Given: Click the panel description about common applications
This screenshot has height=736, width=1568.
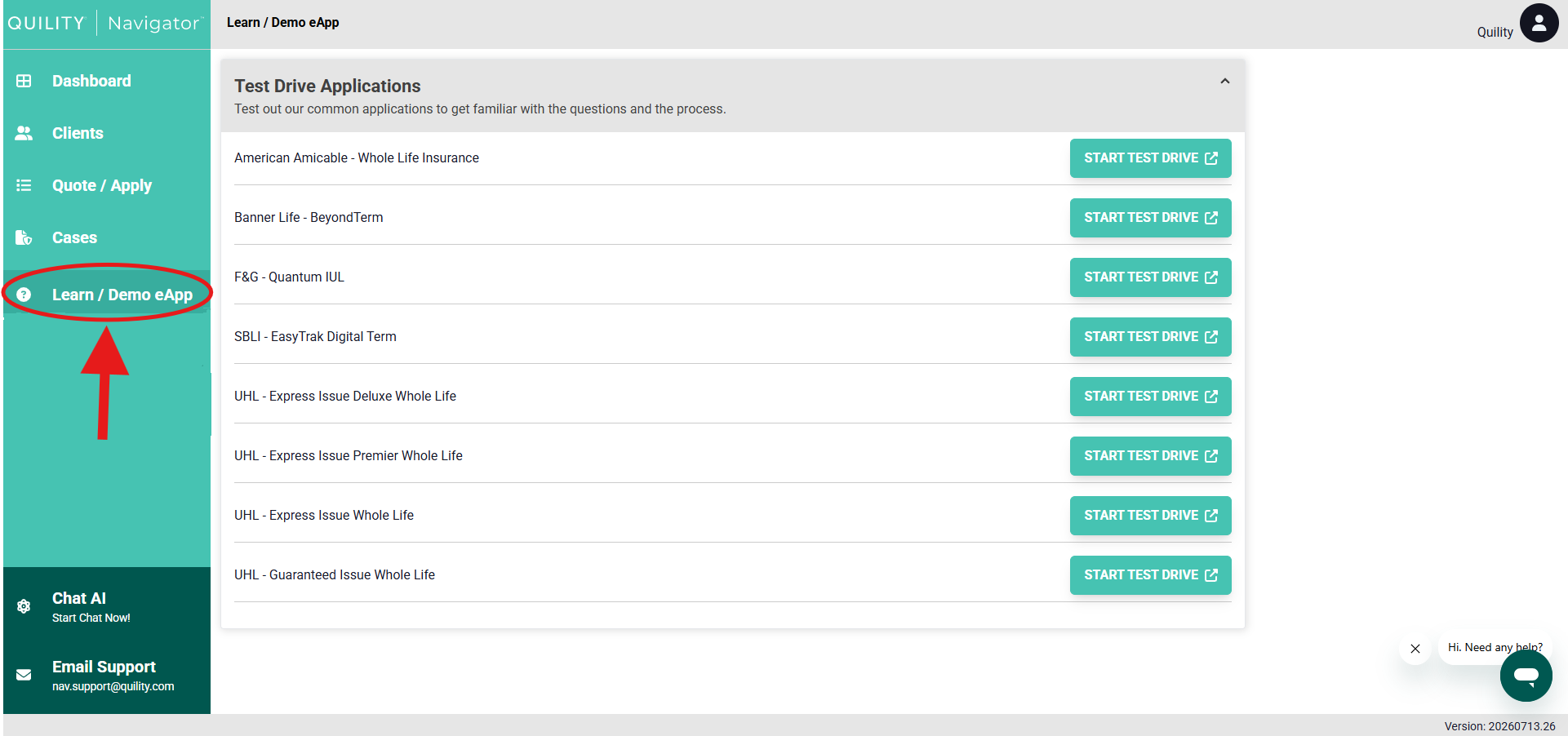Looking at the screenshot, I should [480, 109].
